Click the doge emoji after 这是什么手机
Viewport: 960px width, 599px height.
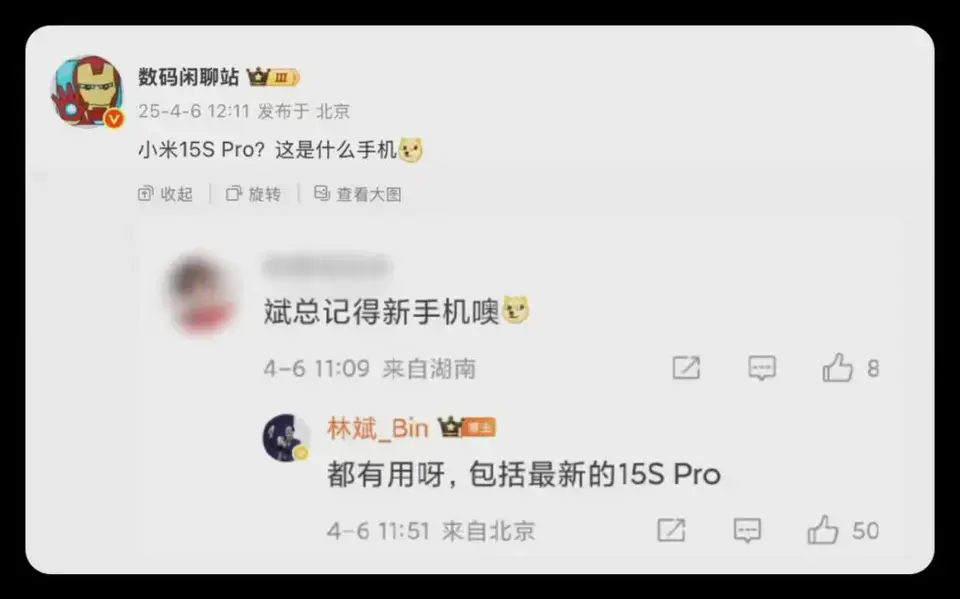pos(411,150)
